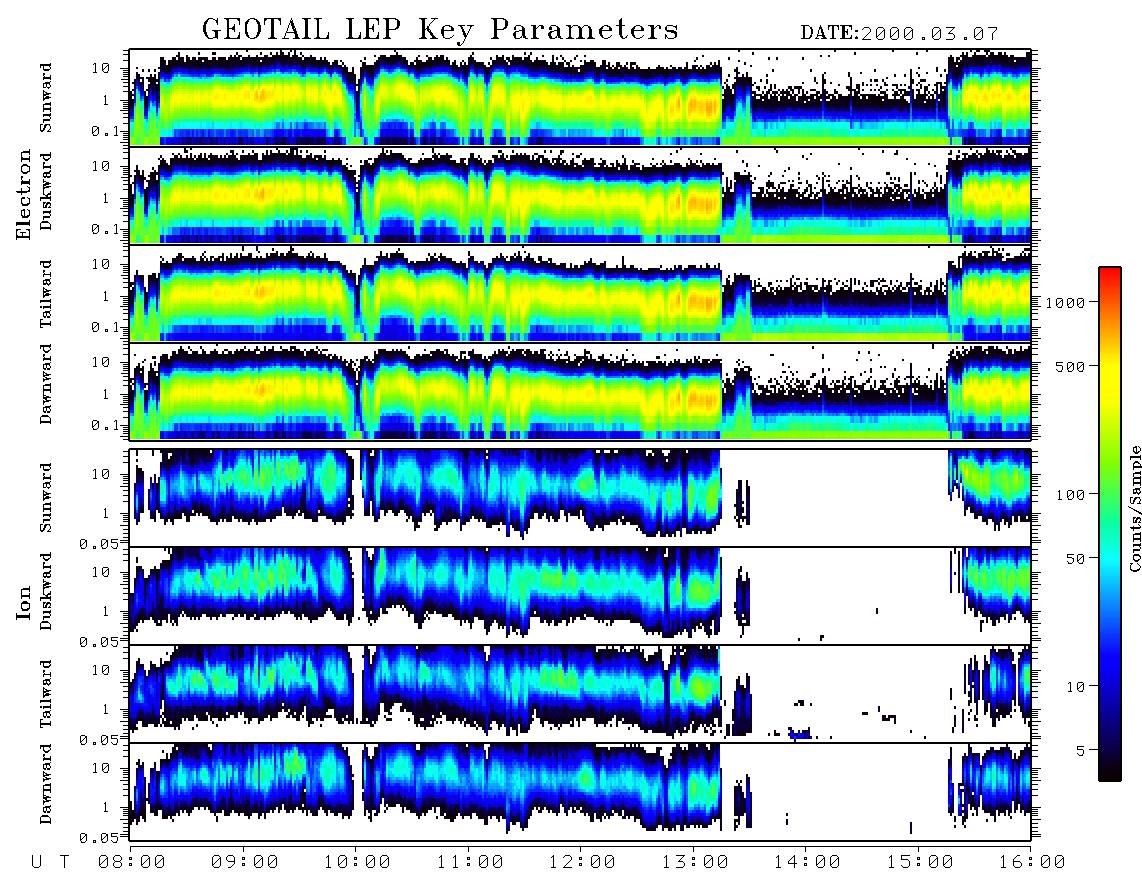1142x880 pixels.
Task: Click the 12:00 time tick label
Action: point(582,863)
